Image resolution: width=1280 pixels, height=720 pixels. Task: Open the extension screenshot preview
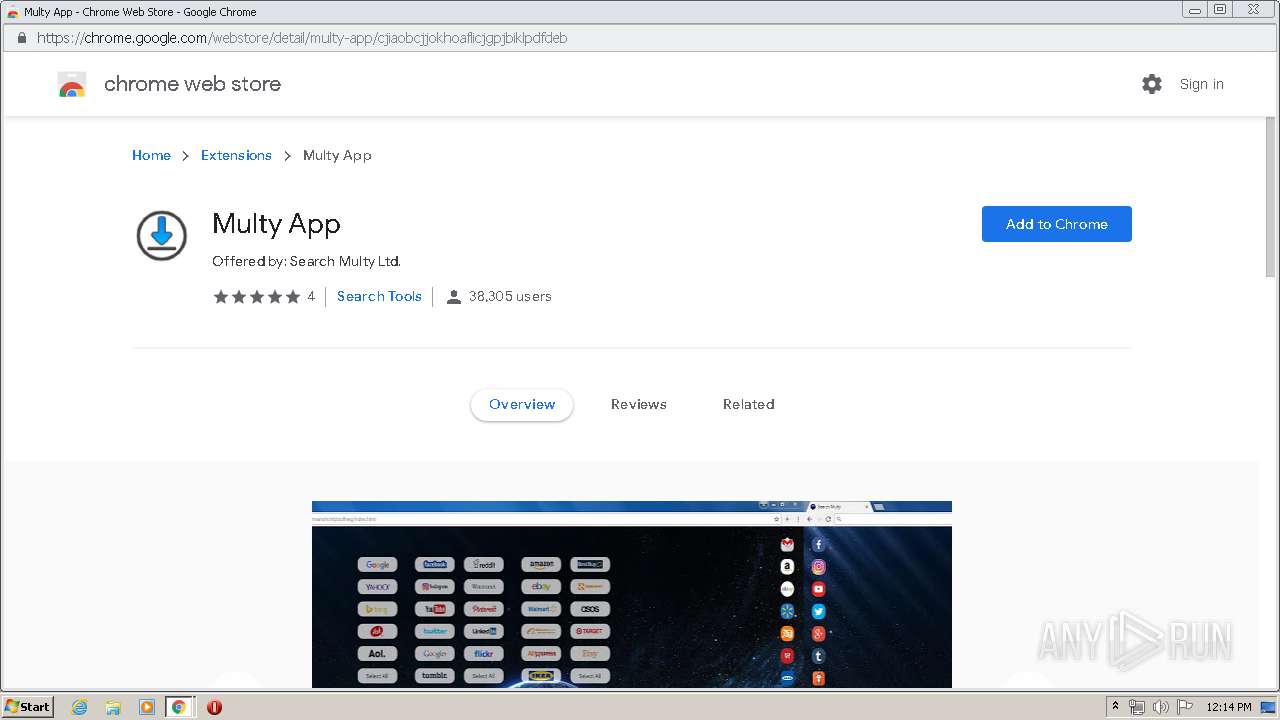pos(632,594)
